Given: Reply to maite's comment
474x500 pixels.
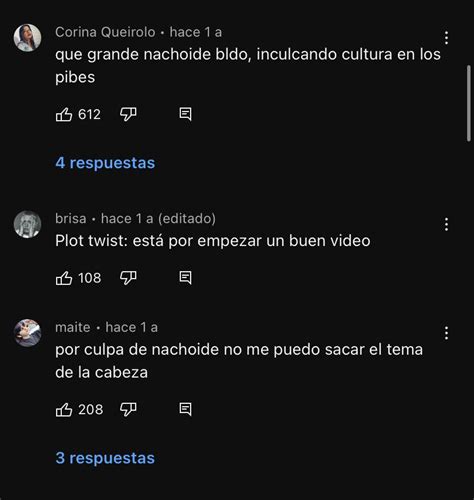Looking at the screenshot, I should 185,409.
